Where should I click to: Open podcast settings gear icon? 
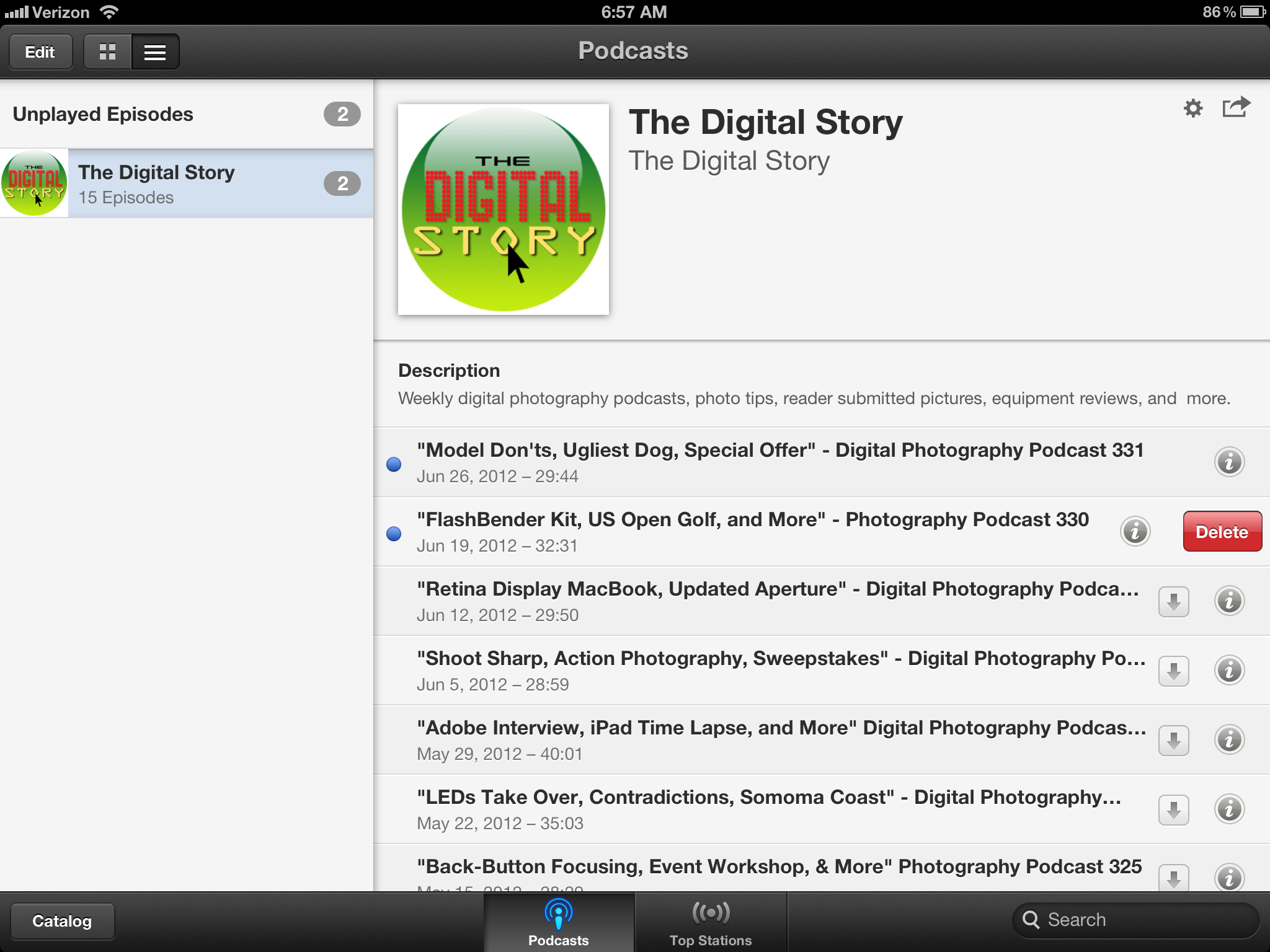tap(1192, 108)
